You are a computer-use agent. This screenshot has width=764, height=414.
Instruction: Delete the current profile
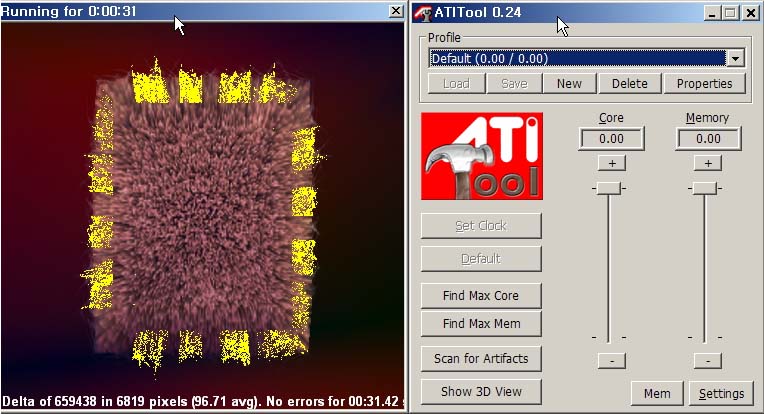(630, 83)
